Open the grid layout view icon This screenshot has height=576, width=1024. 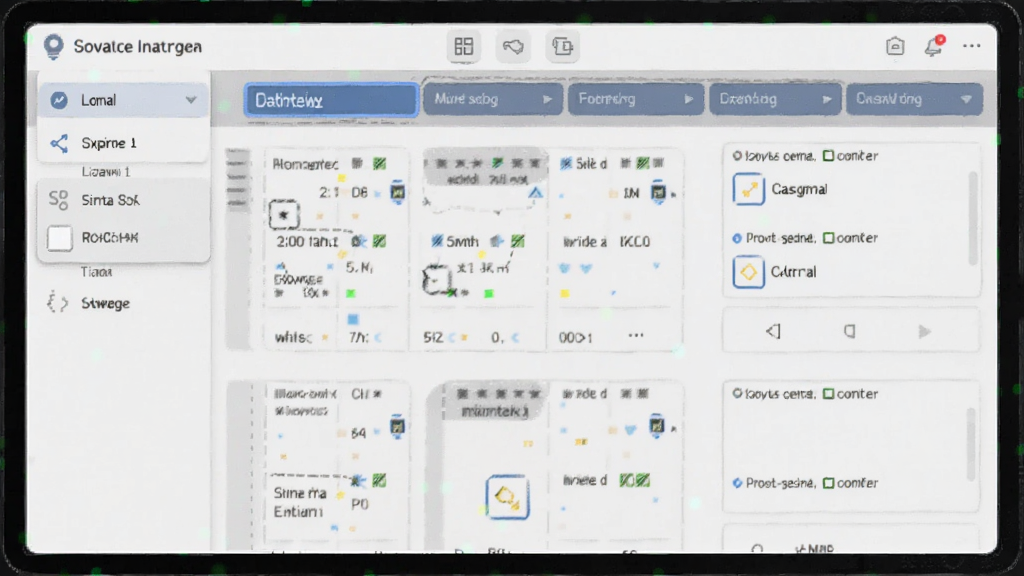tap(464, 46)
